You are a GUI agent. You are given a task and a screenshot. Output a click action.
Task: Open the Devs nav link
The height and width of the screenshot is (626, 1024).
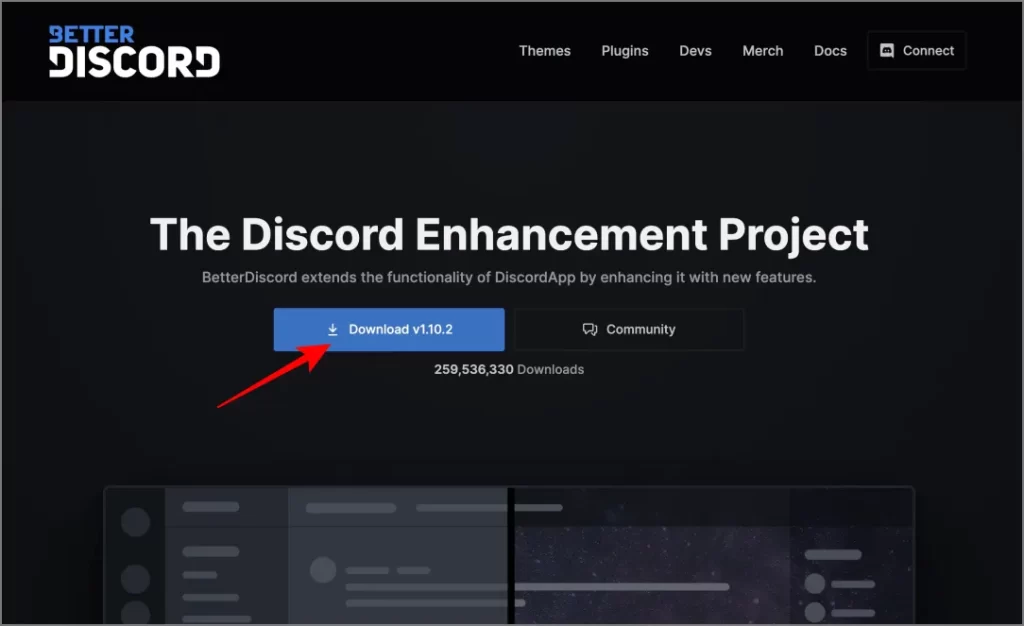[695, 51]
